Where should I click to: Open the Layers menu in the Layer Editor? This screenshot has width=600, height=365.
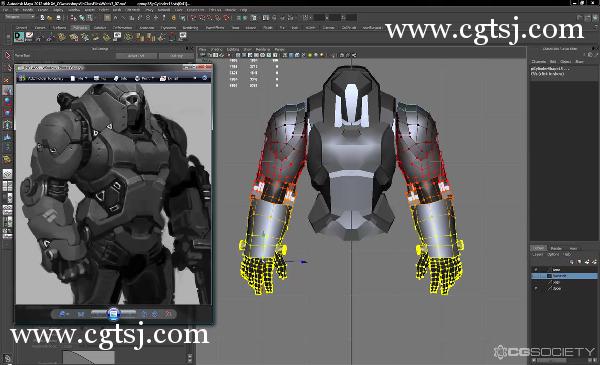pos(538,254)
